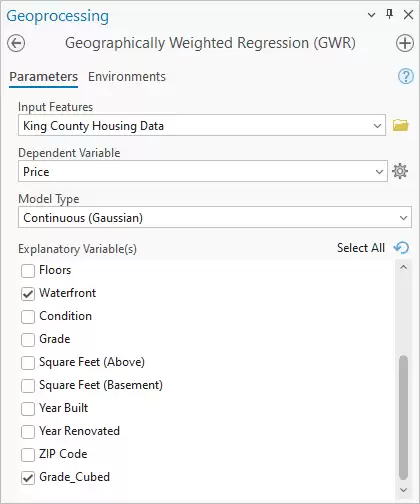Uncheck the Grade_Cubed variable

(28, 478)
